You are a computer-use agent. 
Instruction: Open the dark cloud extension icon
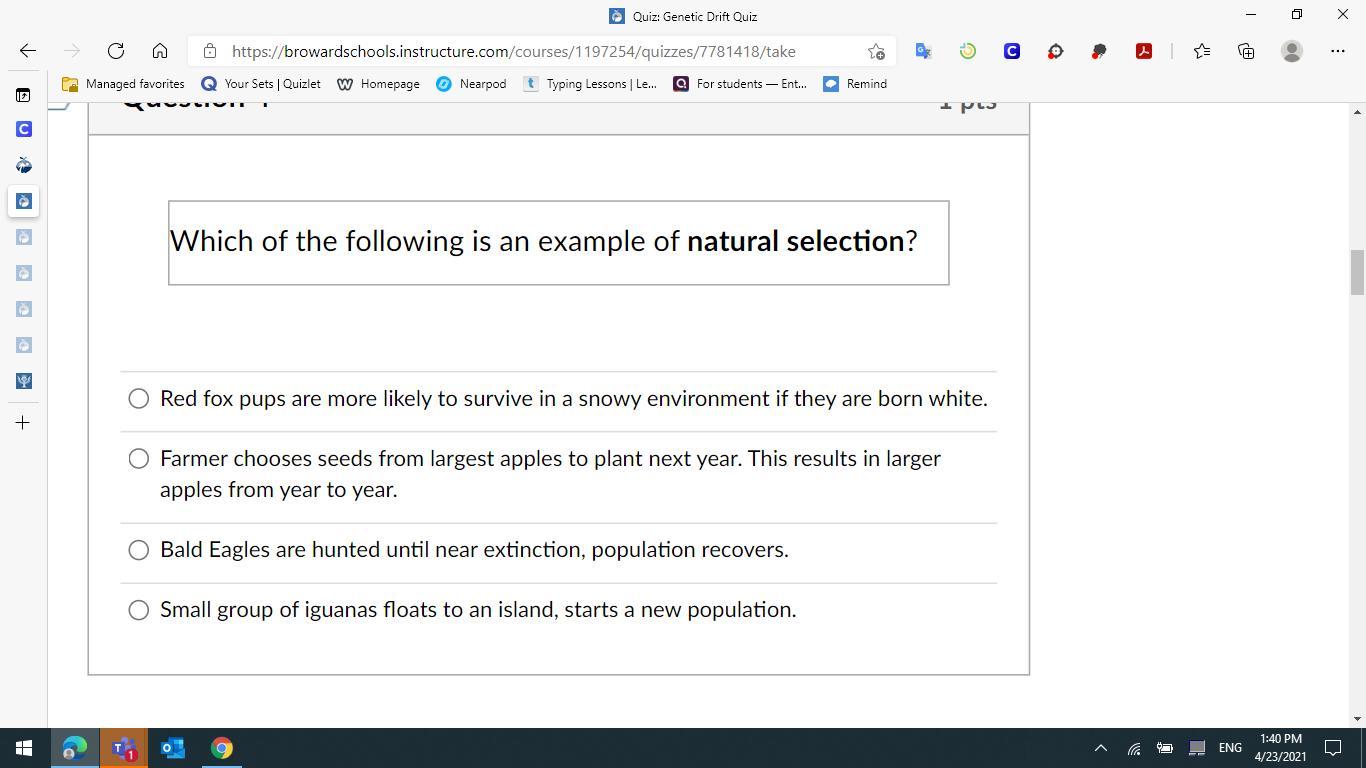tap(1100, 51)
